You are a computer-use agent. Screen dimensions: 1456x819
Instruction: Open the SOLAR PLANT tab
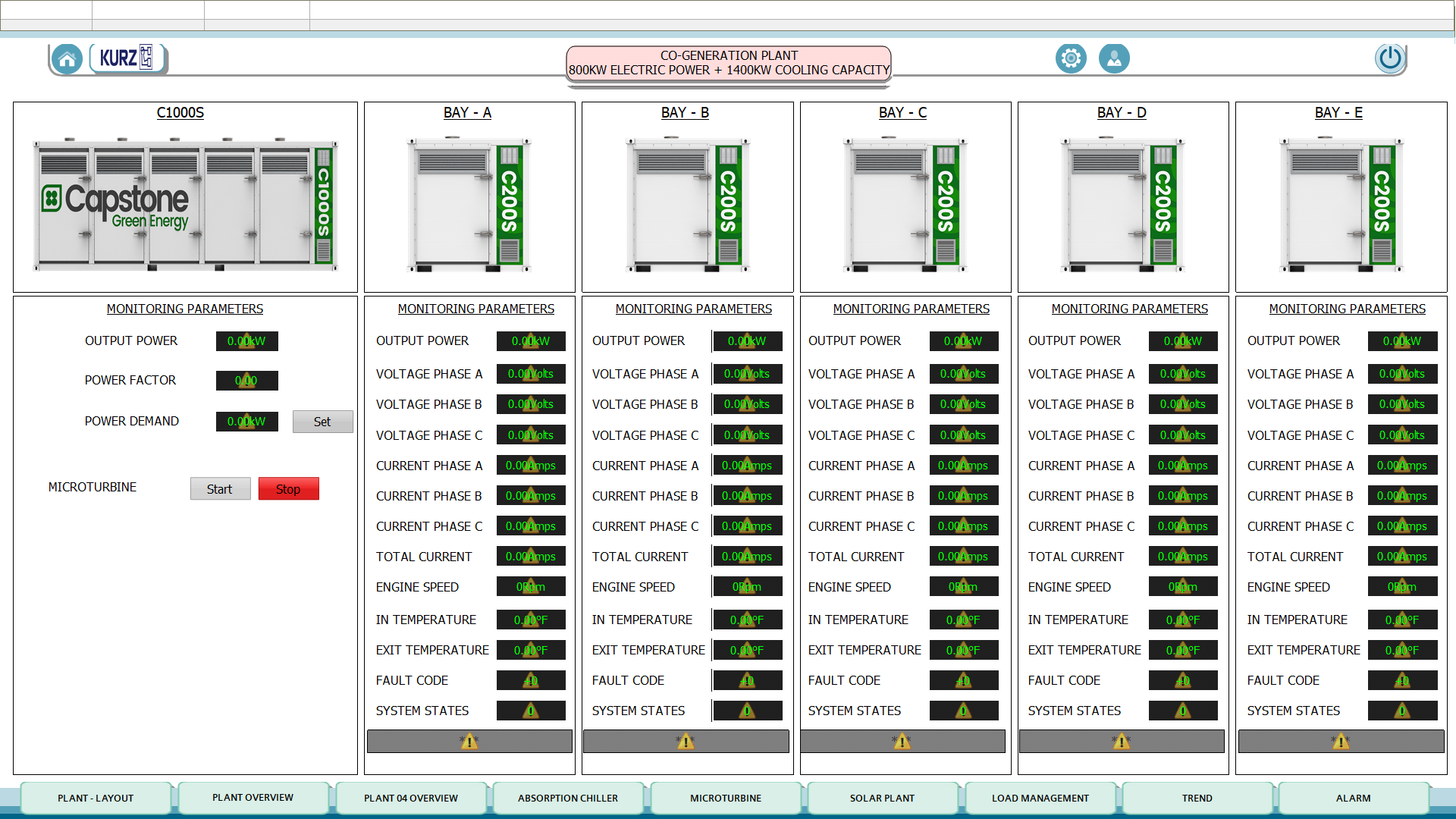(882, 798)
